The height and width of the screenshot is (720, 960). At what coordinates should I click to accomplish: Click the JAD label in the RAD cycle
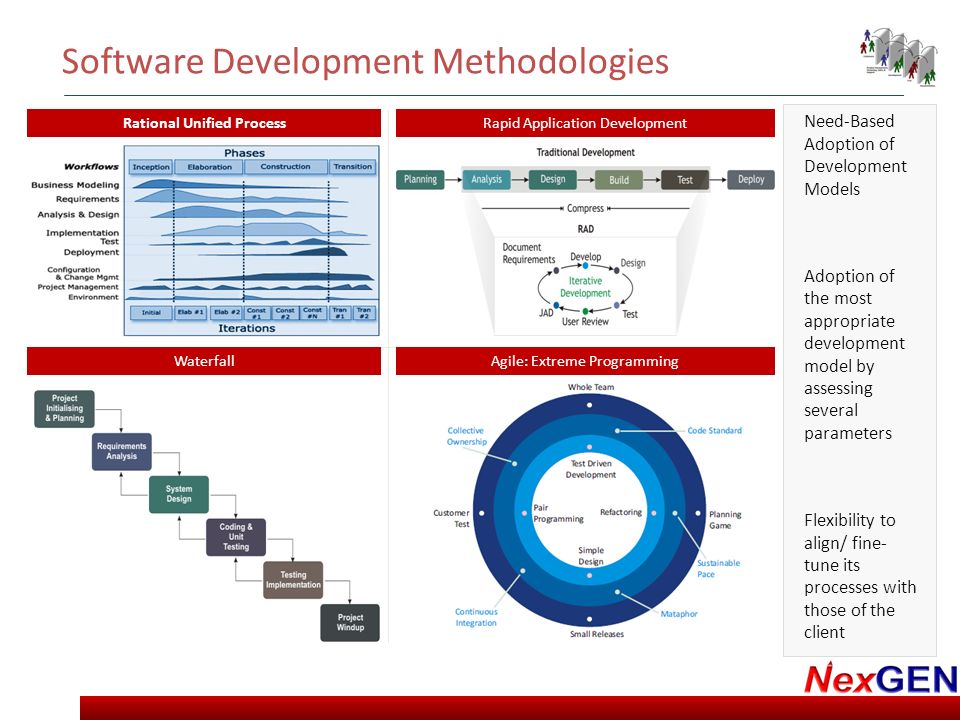tap(546, 312)
